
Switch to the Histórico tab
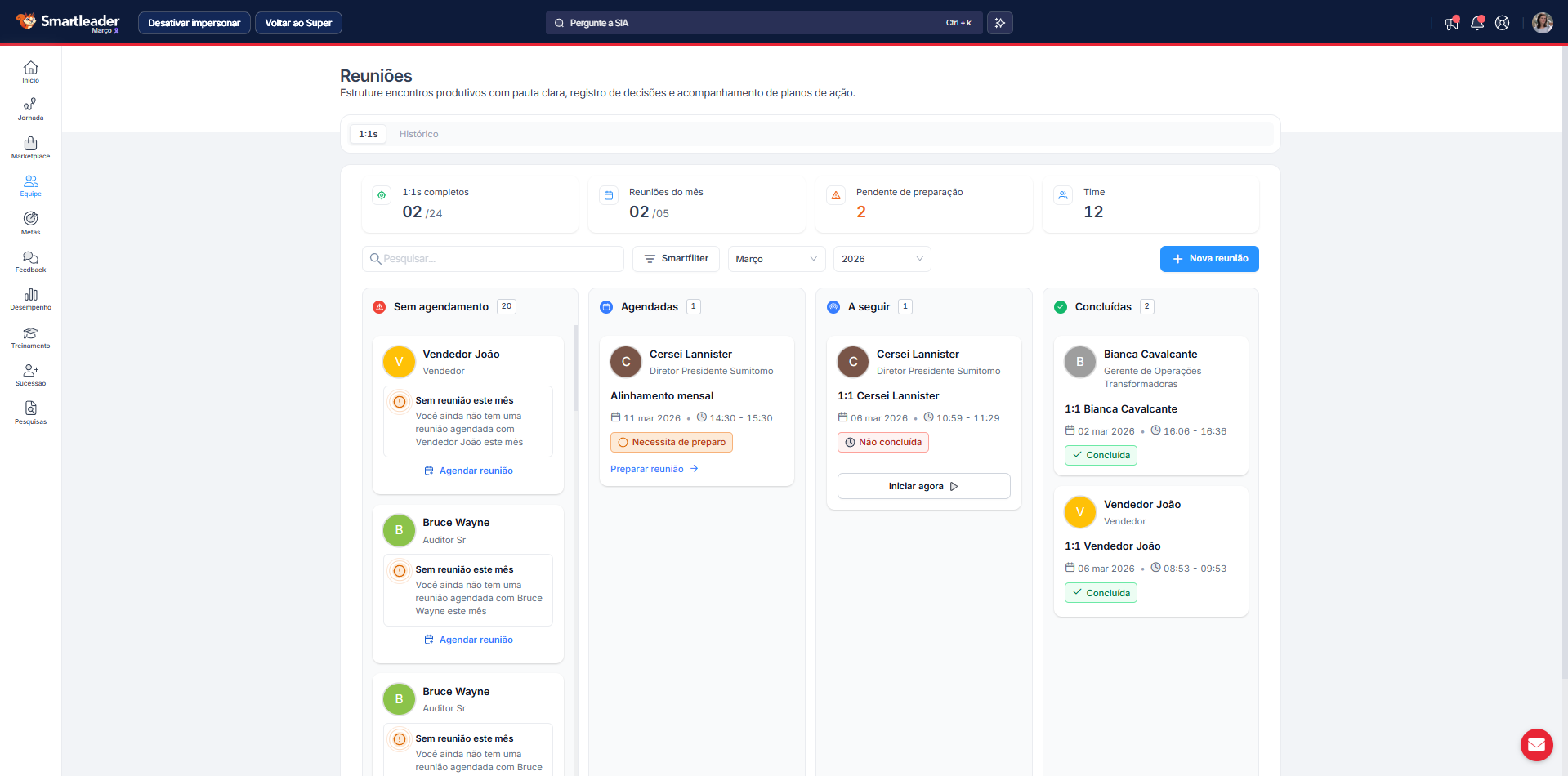tap(418, 134)
